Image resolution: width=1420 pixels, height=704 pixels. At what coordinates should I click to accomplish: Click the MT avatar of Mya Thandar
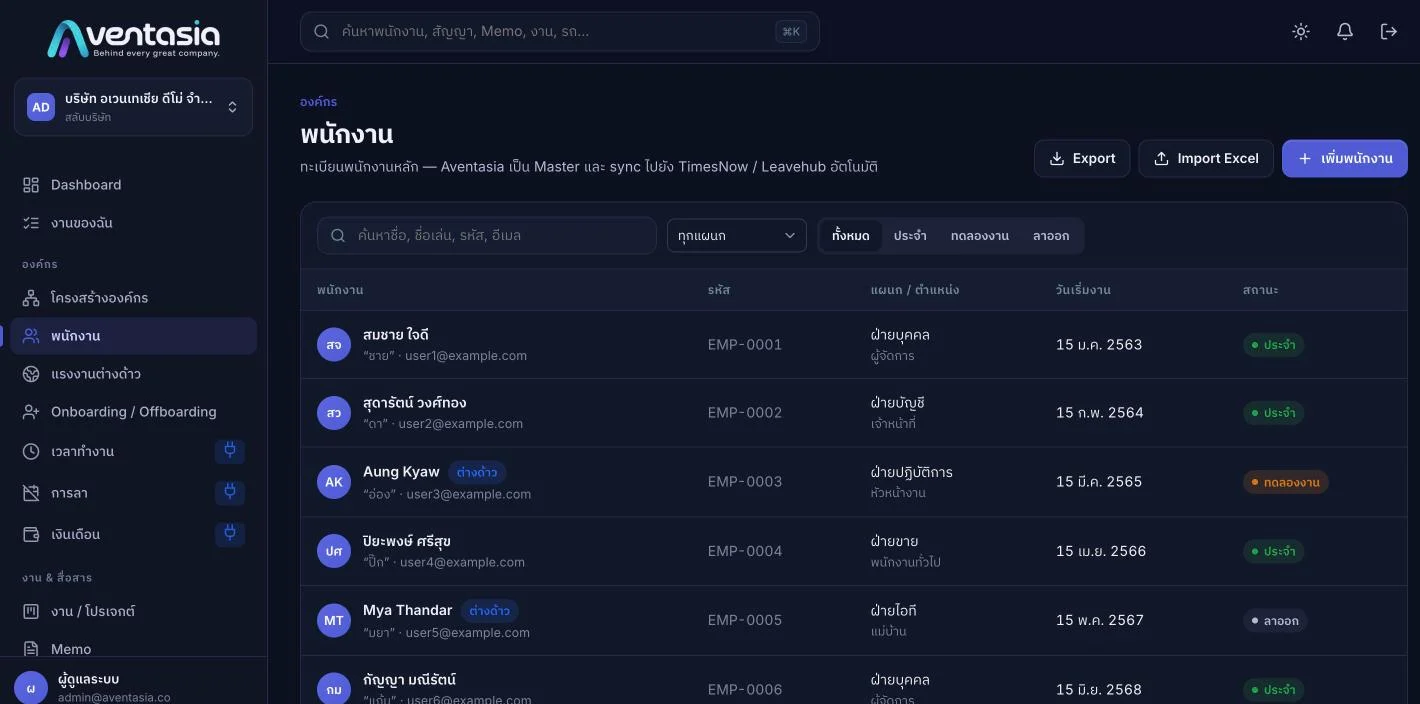click(x=334, y=620)
